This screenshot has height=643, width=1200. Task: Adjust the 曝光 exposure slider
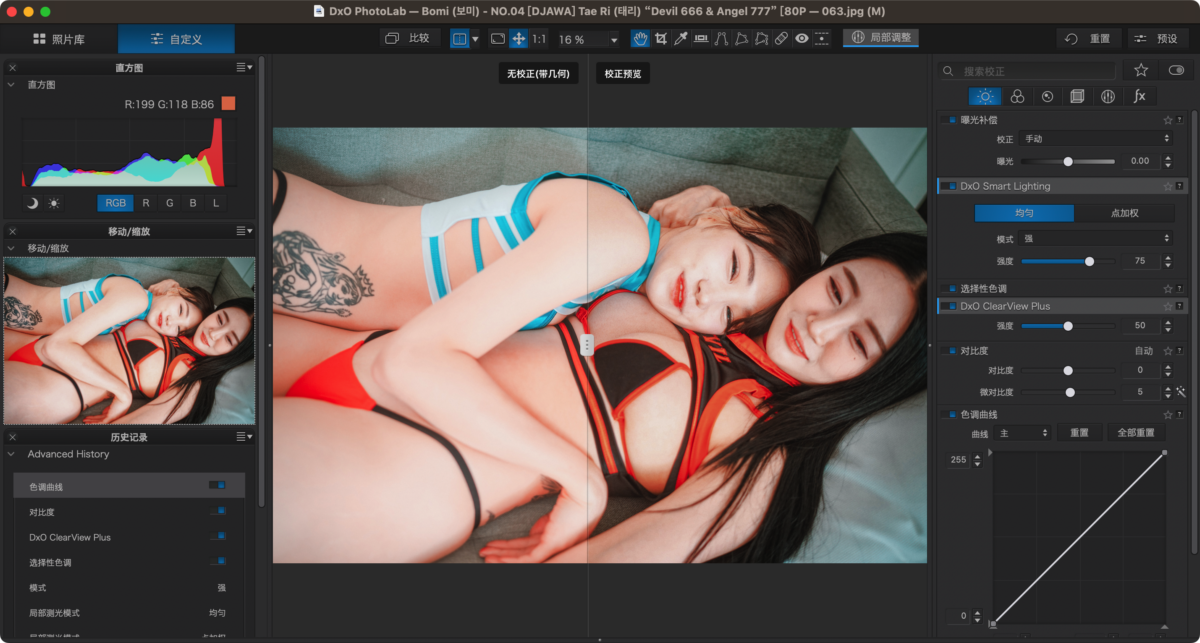(x=1068, y=161)
